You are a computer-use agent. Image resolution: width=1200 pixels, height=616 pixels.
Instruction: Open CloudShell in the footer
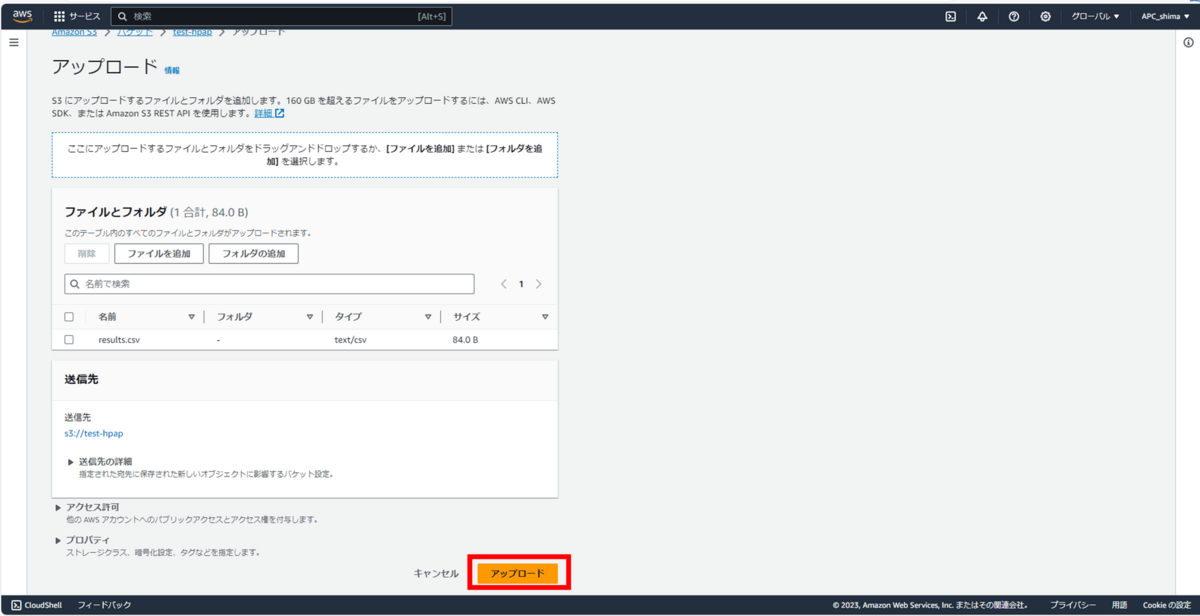click(36, 605)
